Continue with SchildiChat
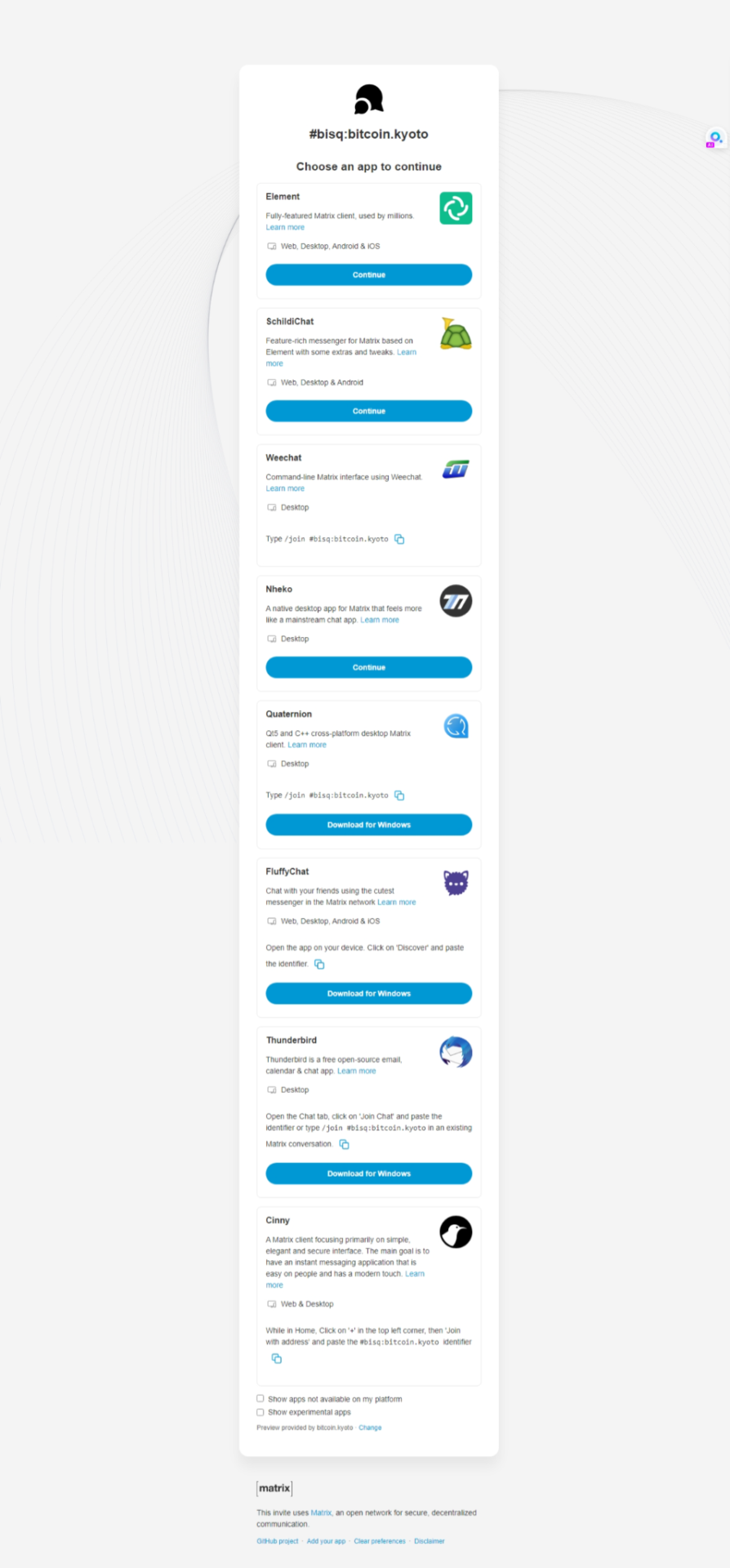This screenshot has width=730, height=1568. (x=369, y=411)
